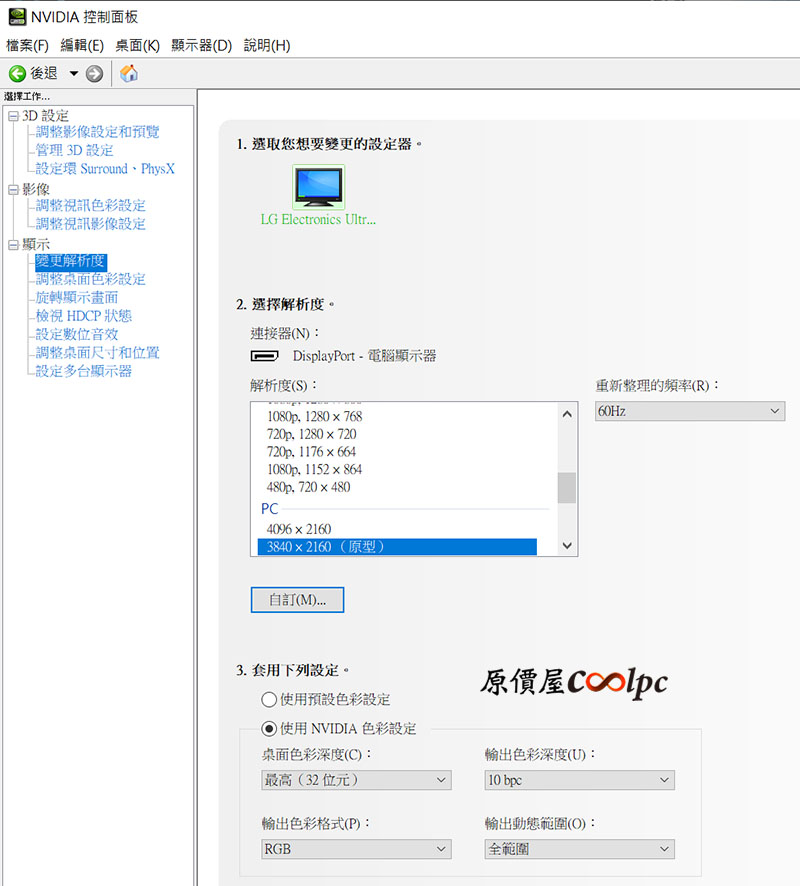Open 設定環 Surround、PhysX link
The width and height of the screenshot is (800, 886).
[105, 169]
